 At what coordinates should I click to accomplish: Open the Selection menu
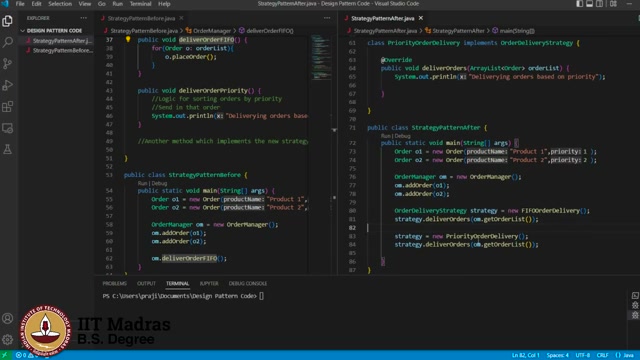[60, 4]
